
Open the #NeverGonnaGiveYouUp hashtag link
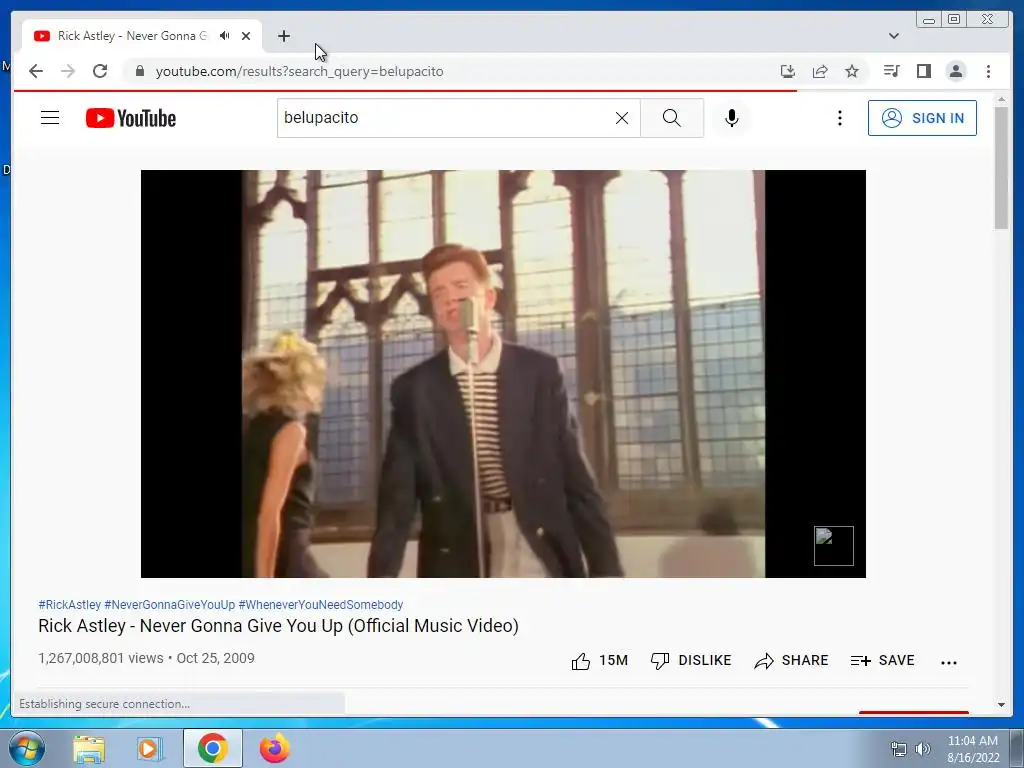pyautogui.click(x=170, y=605)
